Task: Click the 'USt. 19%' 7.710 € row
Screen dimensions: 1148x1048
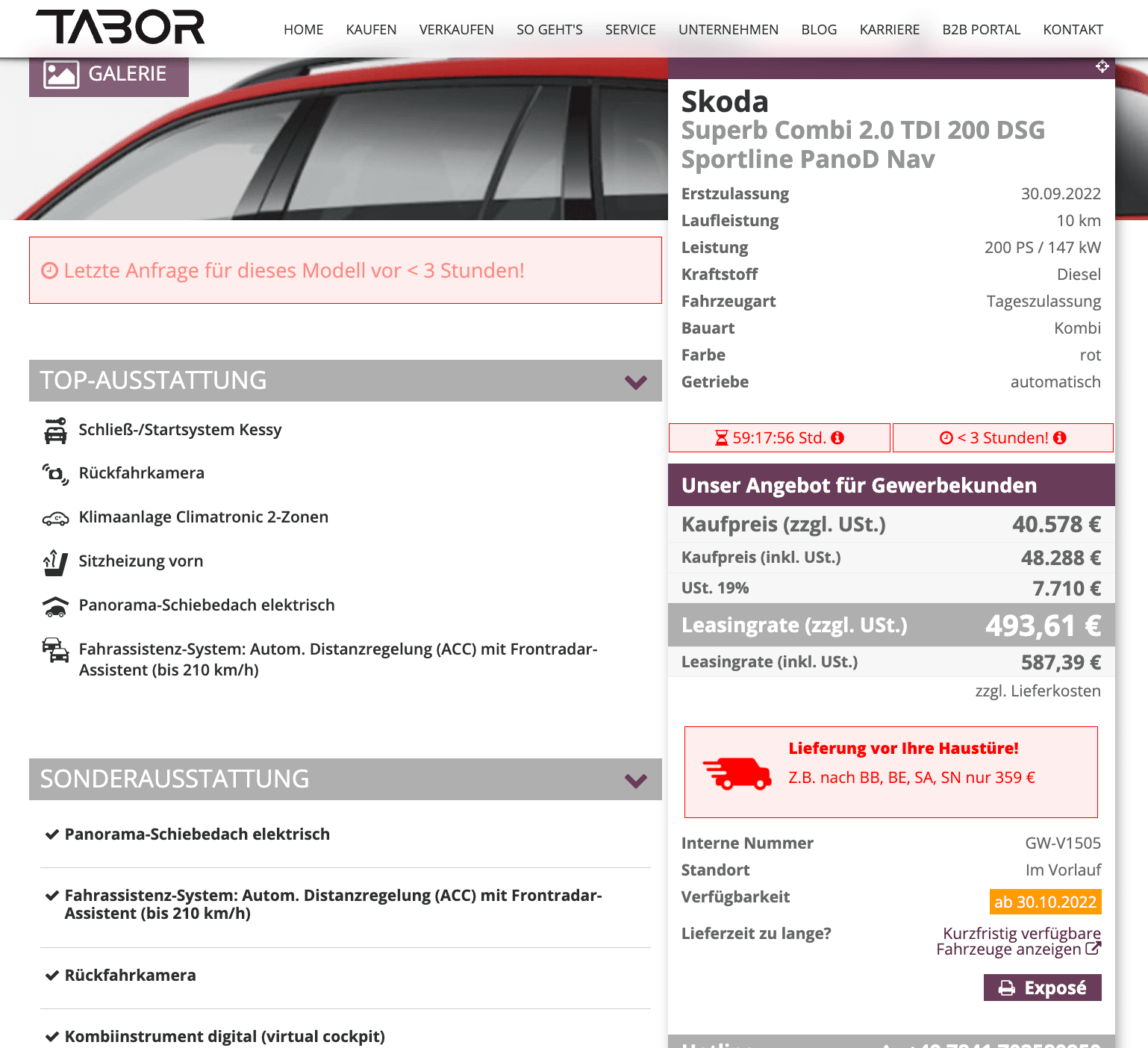Action: coord(891,588)
